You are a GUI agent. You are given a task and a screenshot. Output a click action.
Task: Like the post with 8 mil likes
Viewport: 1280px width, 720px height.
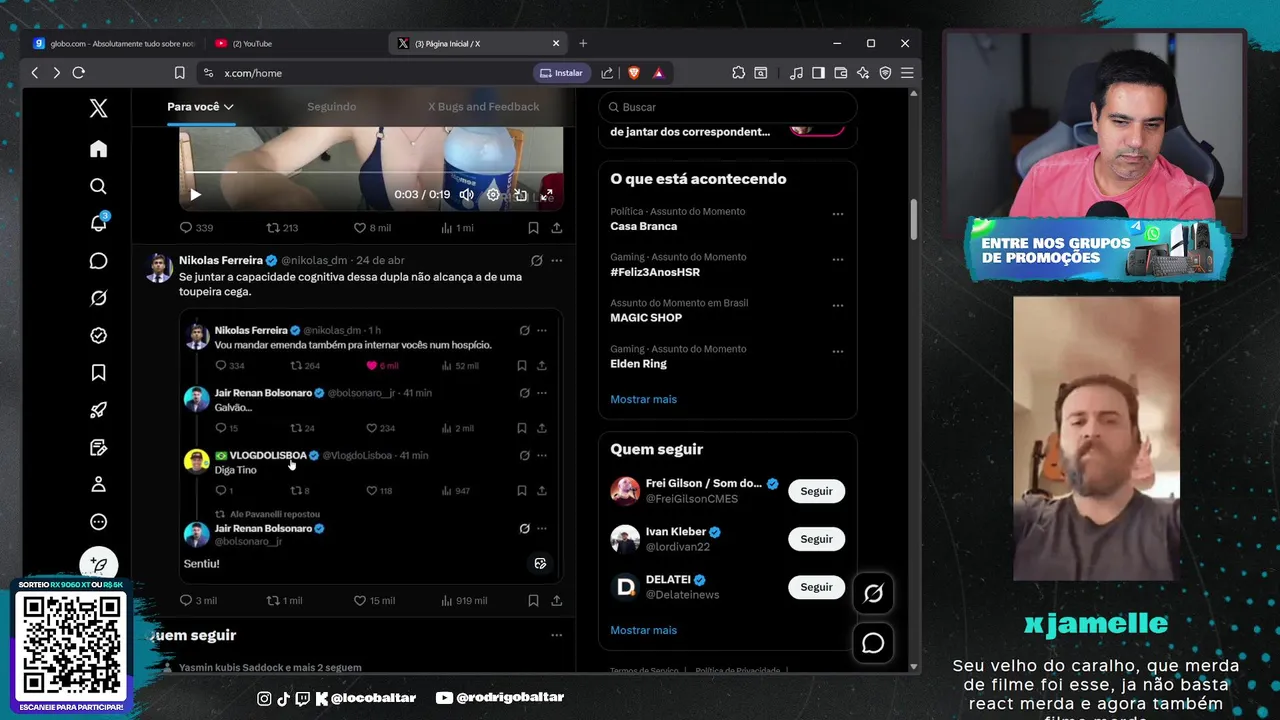pos(372,228)
